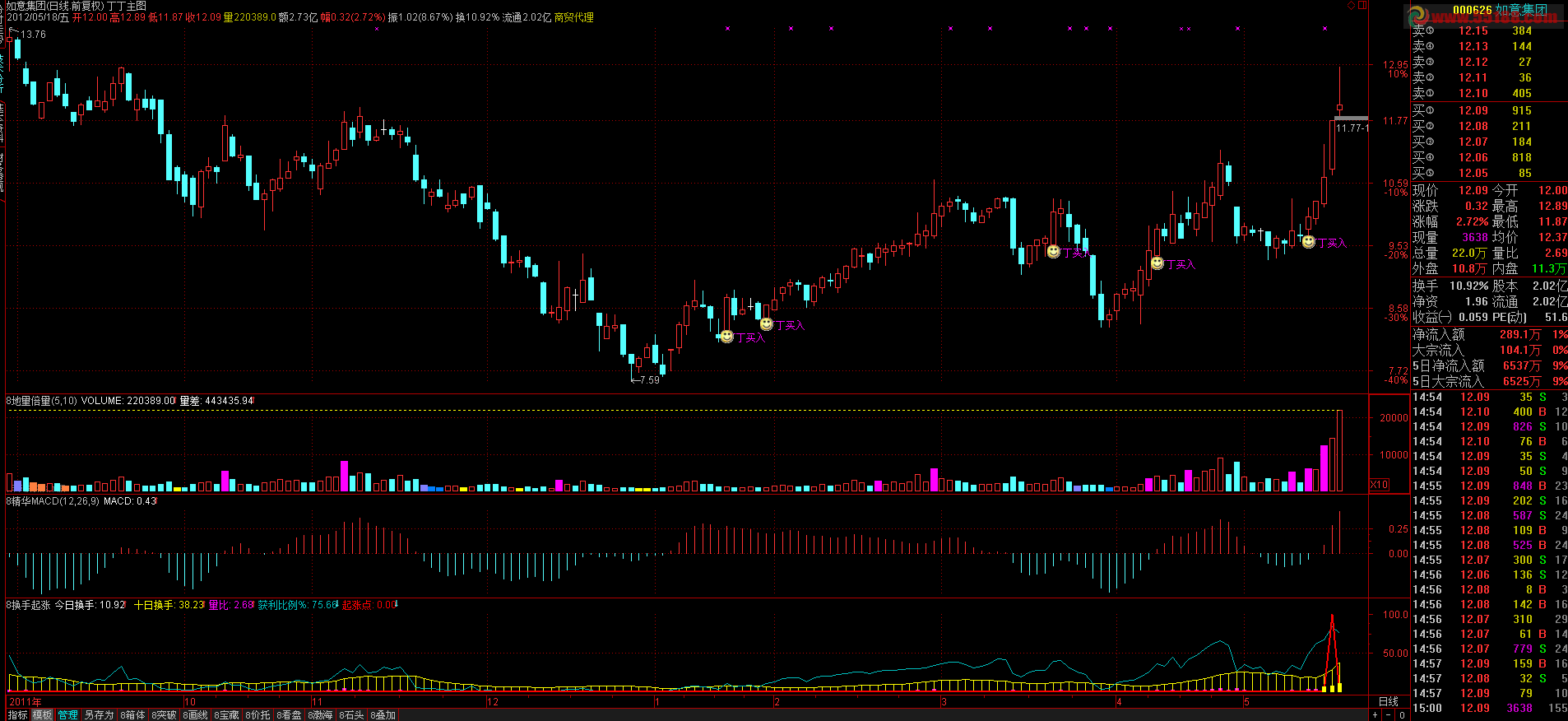This screenshot has width=1568, height=721.
Task: Click the 000626 如意集团 stock title
Action: click(x=1499, y=10)
